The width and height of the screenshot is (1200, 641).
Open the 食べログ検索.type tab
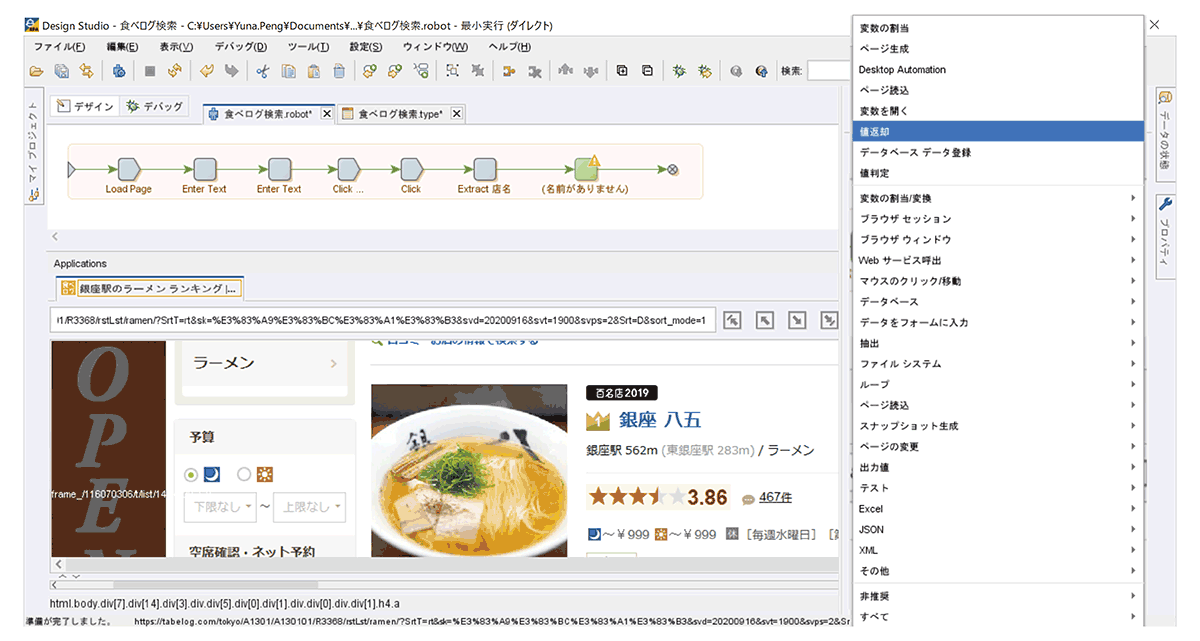[400, 114]
